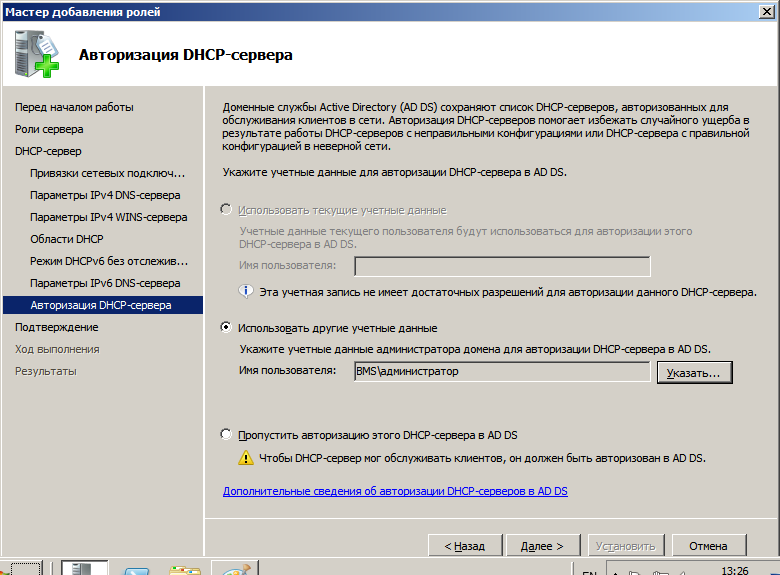The height and width of the screenshot is (575, 780).
Task: Click the empty disabled username field
Action: tap(502, 266)
